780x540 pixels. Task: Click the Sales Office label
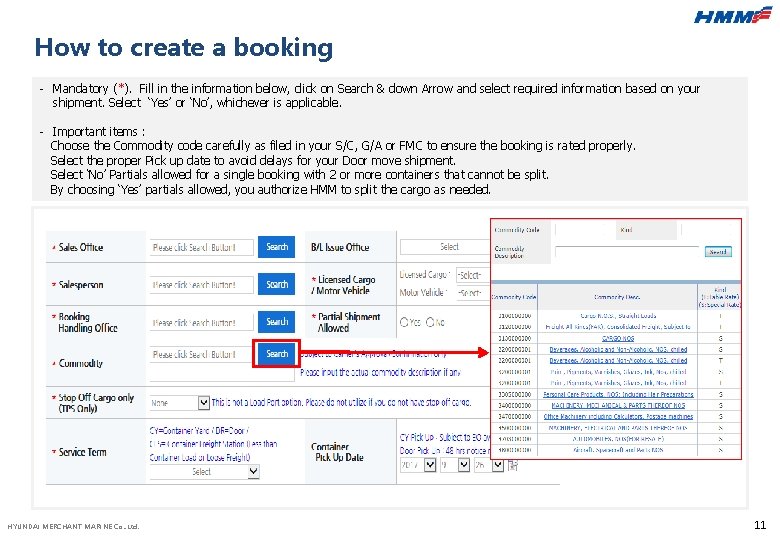tap(81, 247)
